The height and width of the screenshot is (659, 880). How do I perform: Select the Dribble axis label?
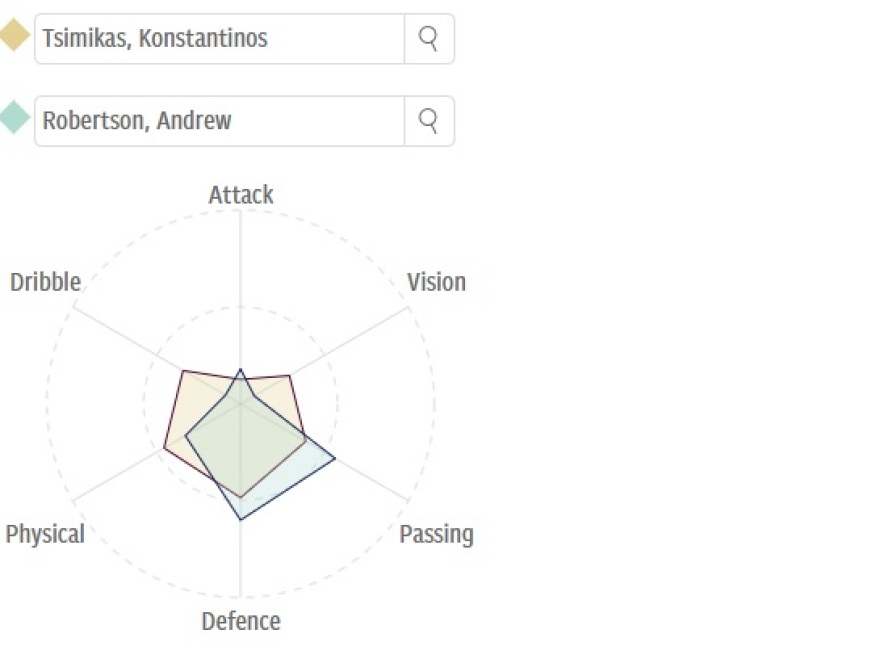click(45, 282)
